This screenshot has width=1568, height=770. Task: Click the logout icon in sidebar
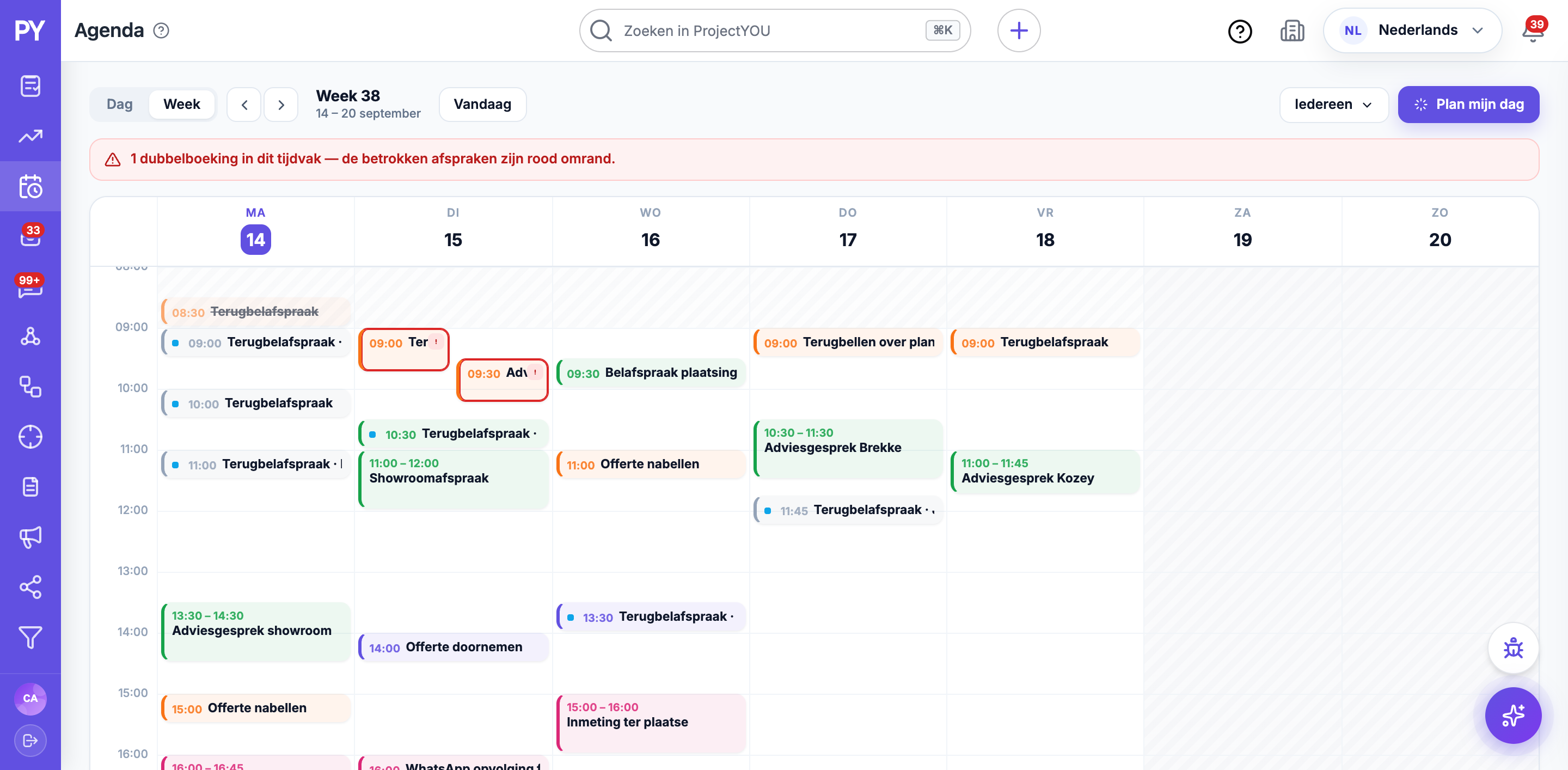point(30,740)
